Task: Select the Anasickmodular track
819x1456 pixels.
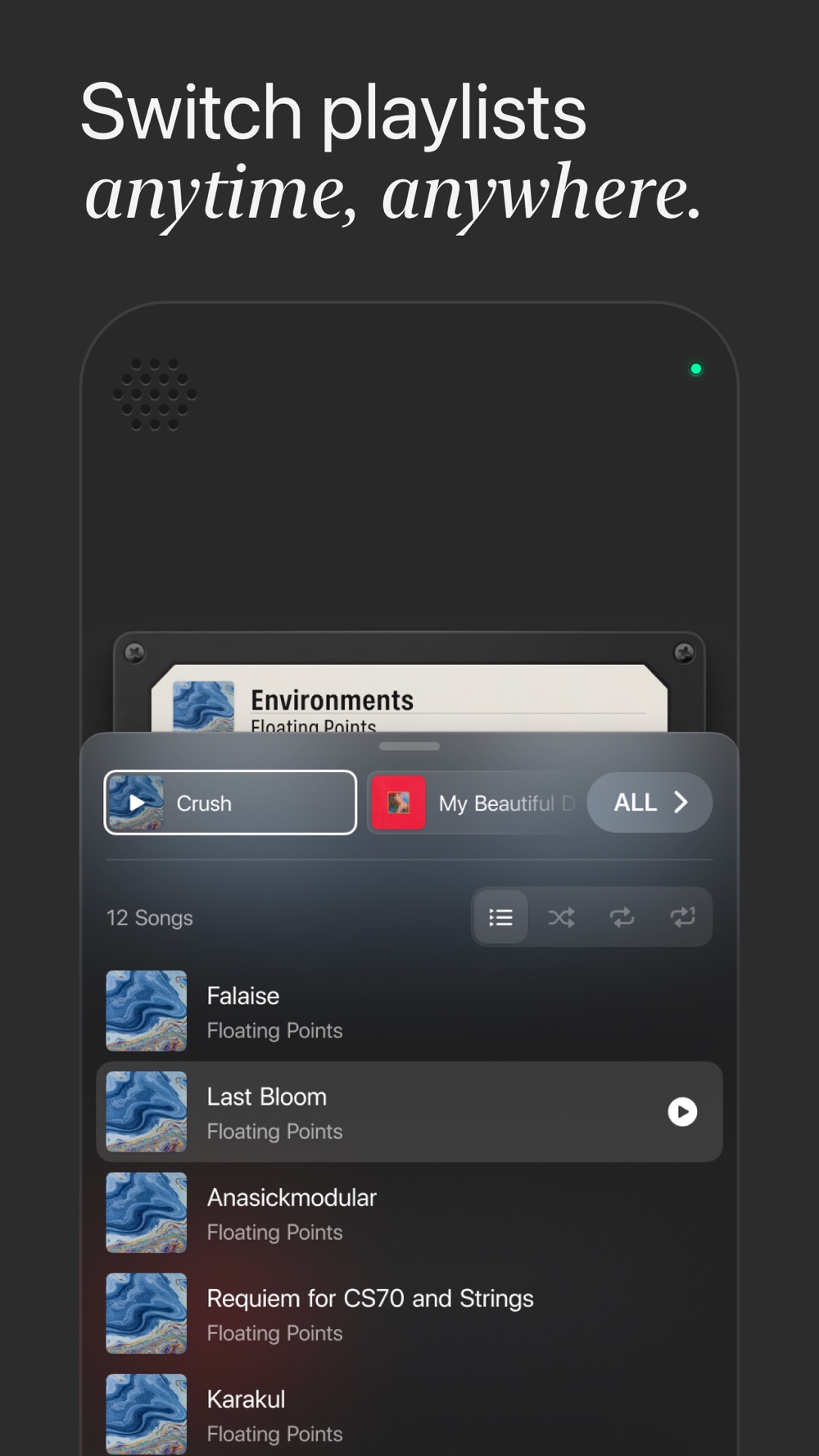Action: coord(409,1213)
